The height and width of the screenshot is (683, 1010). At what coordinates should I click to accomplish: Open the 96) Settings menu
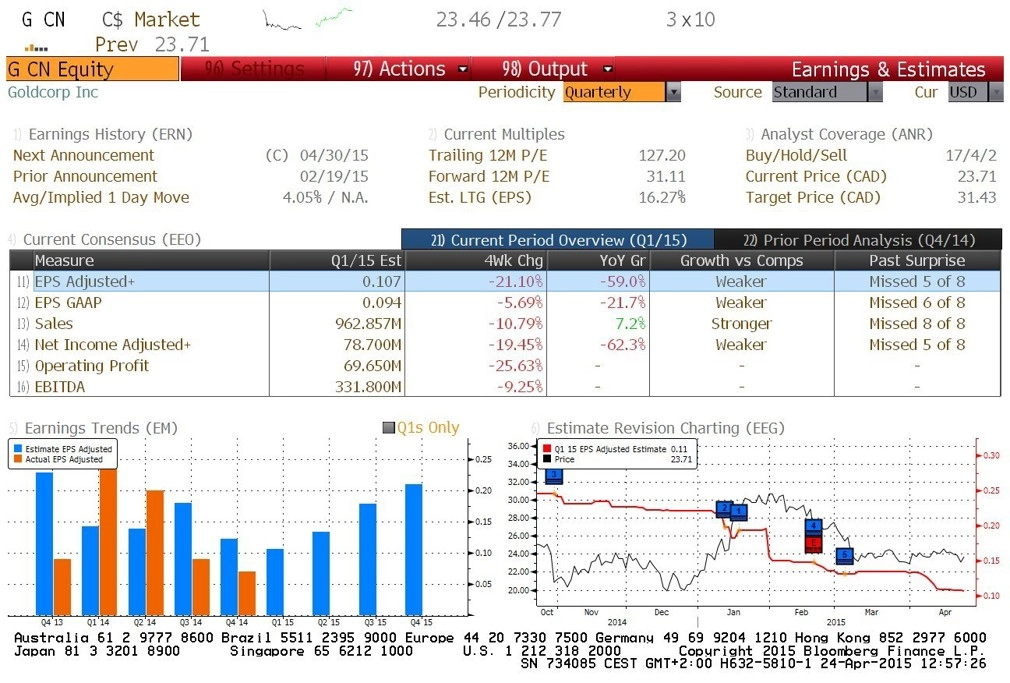click(x=254, y=68)
